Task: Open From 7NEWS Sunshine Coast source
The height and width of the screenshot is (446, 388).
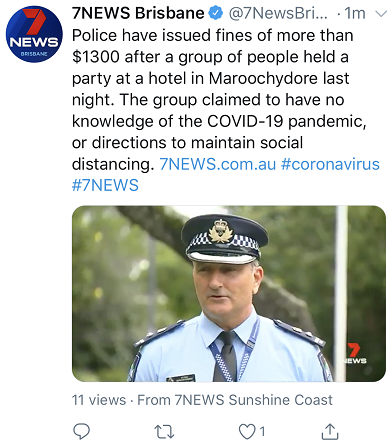Action: [235, 400]
